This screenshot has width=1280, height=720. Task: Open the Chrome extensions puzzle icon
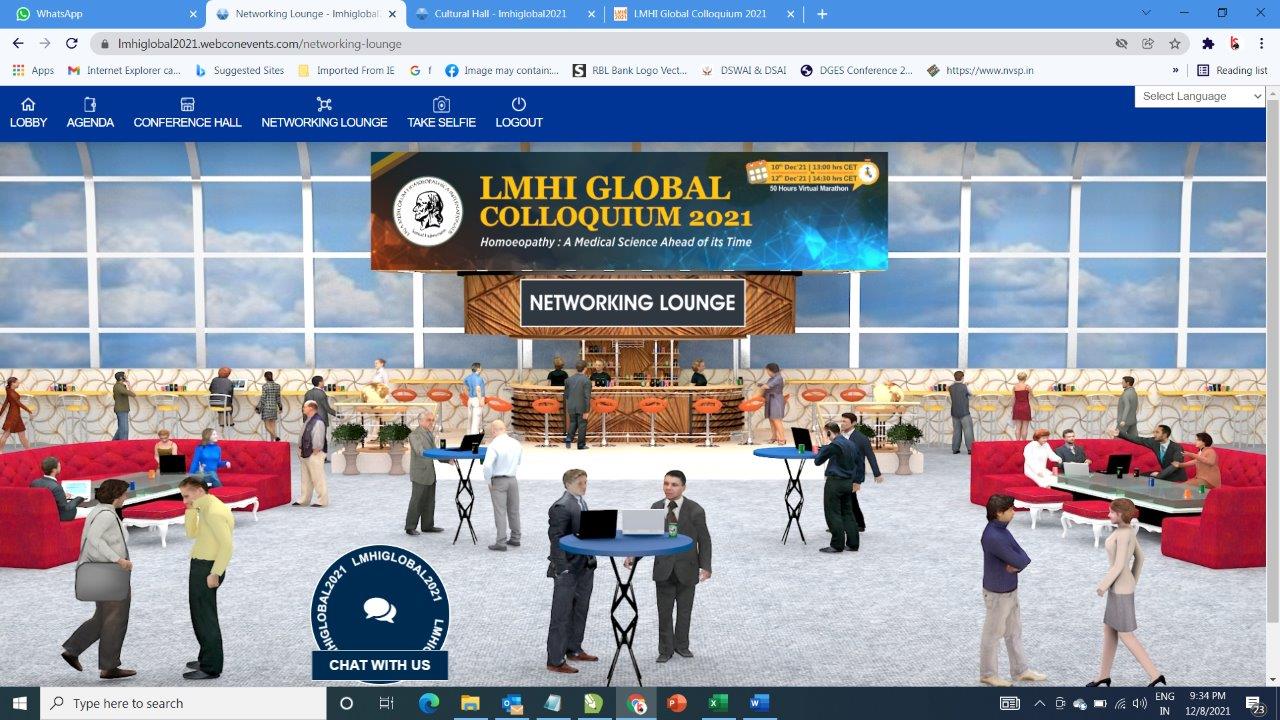point(1208,43)
